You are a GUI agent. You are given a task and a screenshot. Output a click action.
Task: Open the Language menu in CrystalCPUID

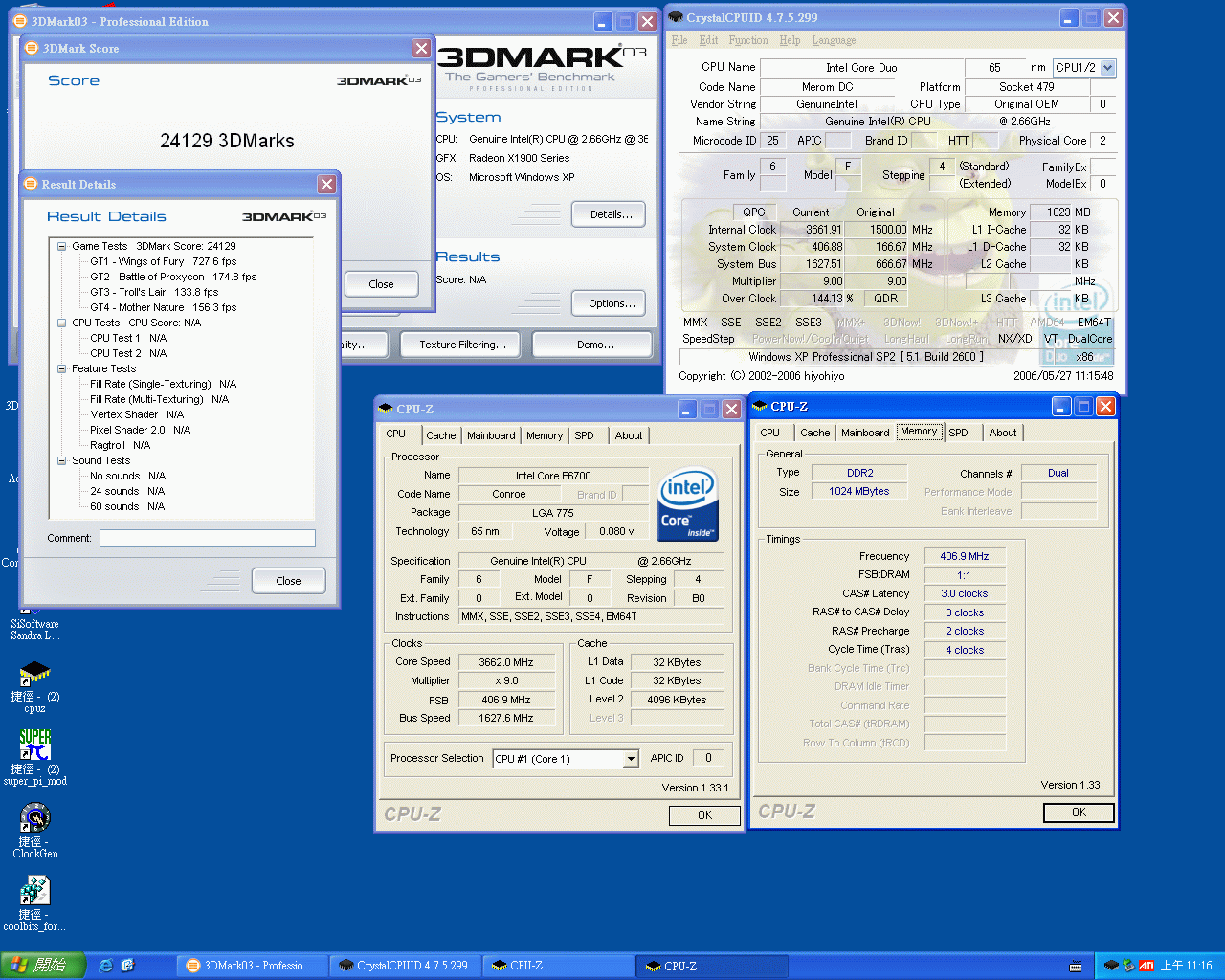[834, 40]
